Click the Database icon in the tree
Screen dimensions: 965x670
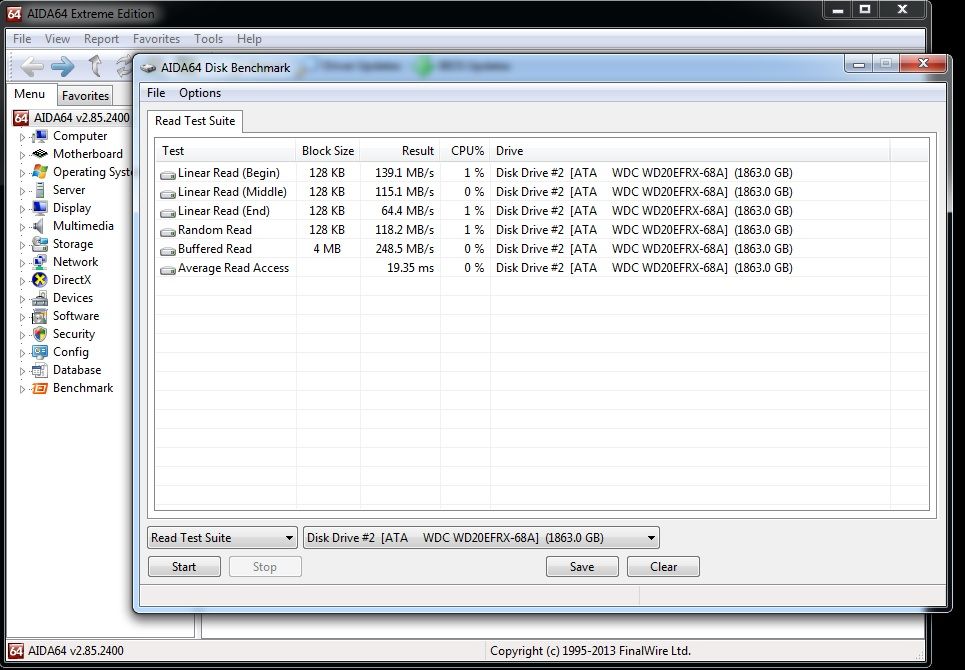[39, 370]
